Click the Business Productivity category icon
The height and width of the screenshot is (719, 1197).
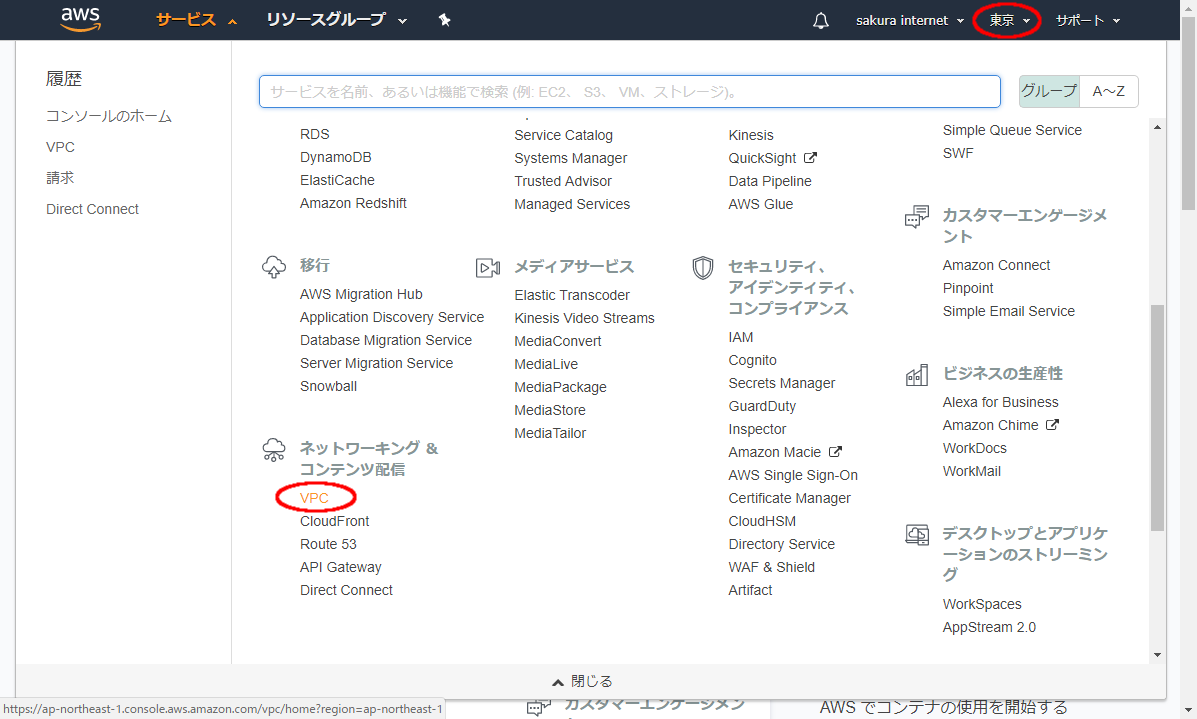pyautogui.click(x=916, y=375)
